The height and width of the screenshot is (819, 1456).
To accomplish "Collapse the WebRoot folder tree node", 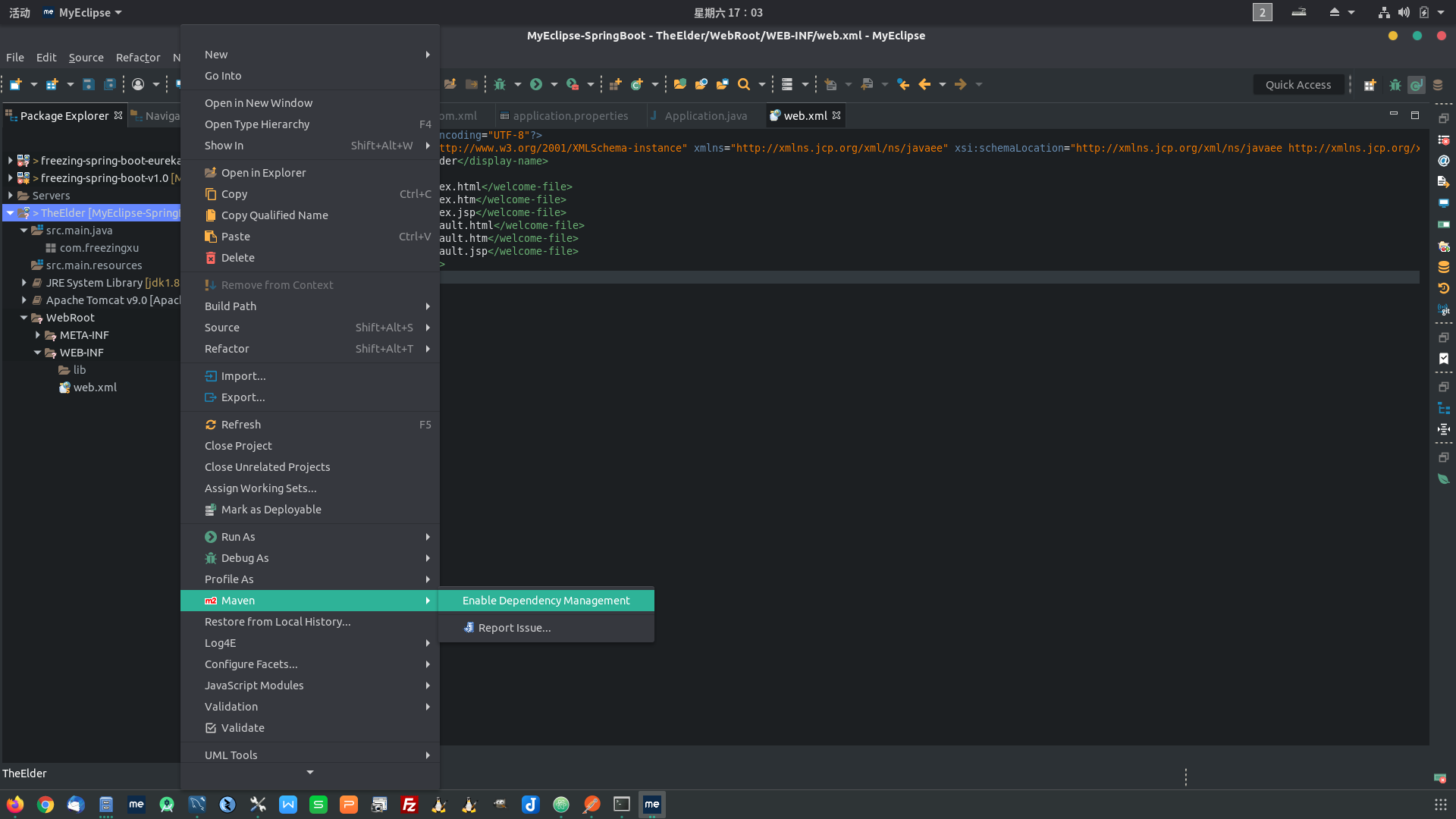I will tap(24, 318).
